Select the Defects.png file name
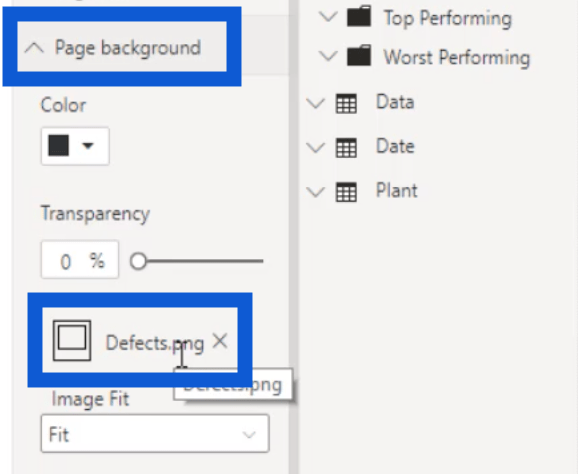This screenshot has height=474, width=578. coord(155,344)
